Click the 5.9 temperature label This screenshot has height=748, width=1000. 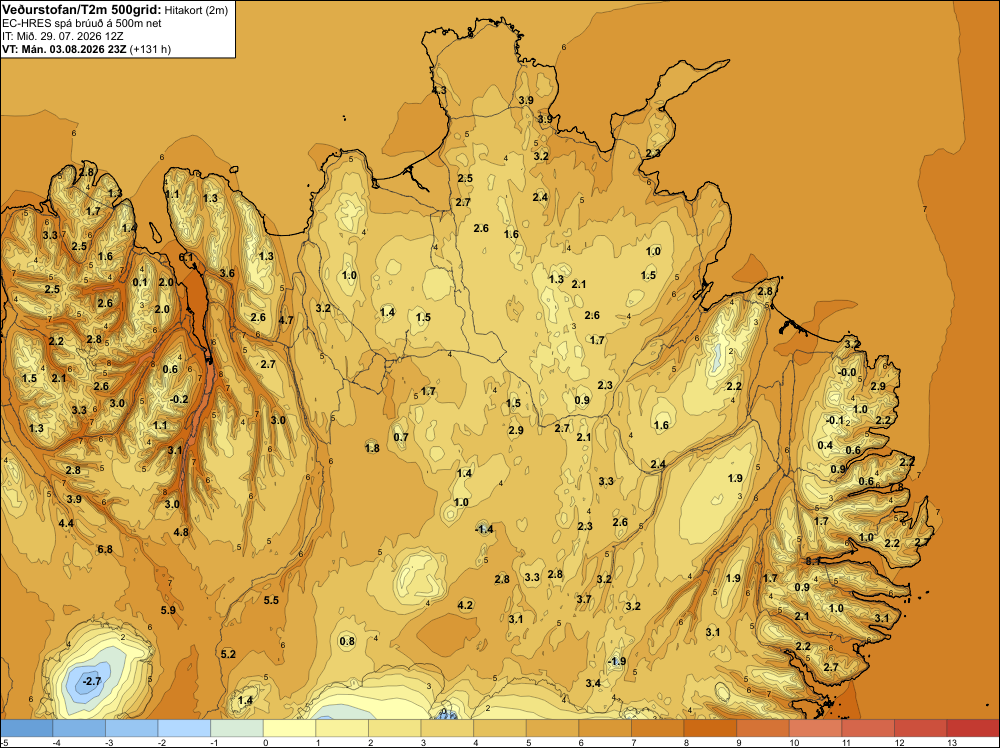[x=168, y=610]
